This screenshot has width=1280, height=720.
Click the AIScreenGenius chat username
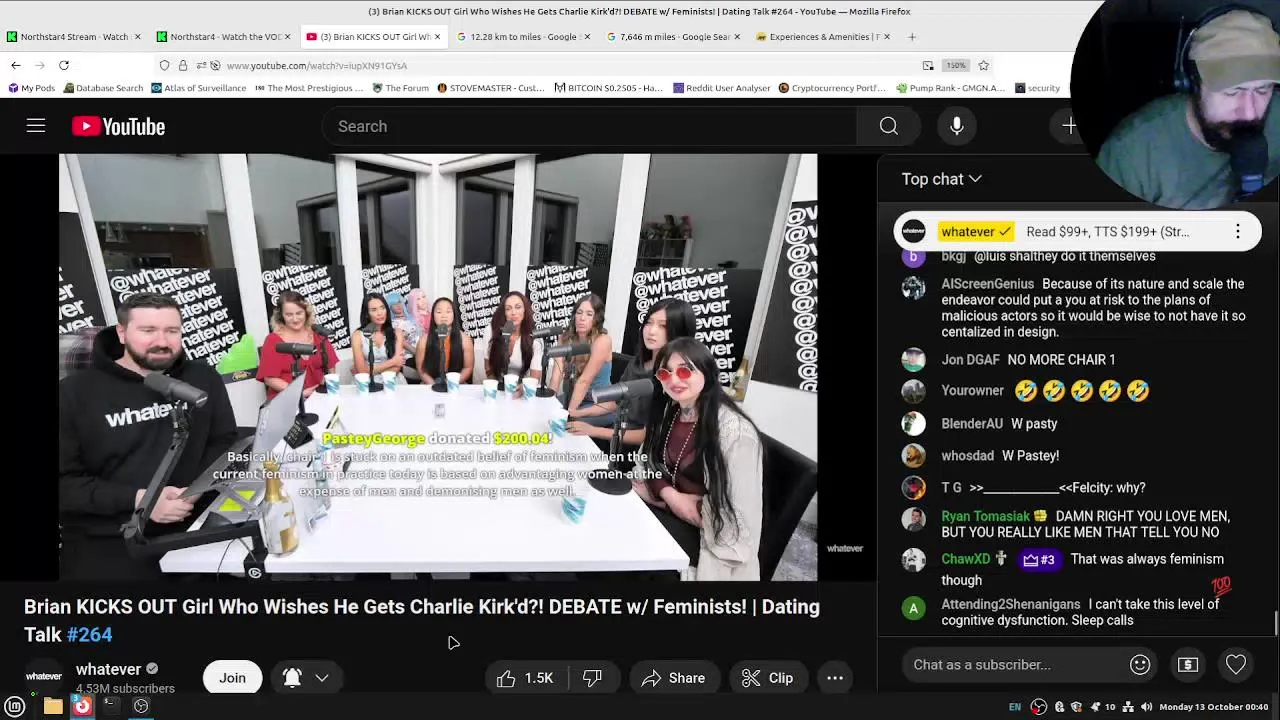(987, 284)
